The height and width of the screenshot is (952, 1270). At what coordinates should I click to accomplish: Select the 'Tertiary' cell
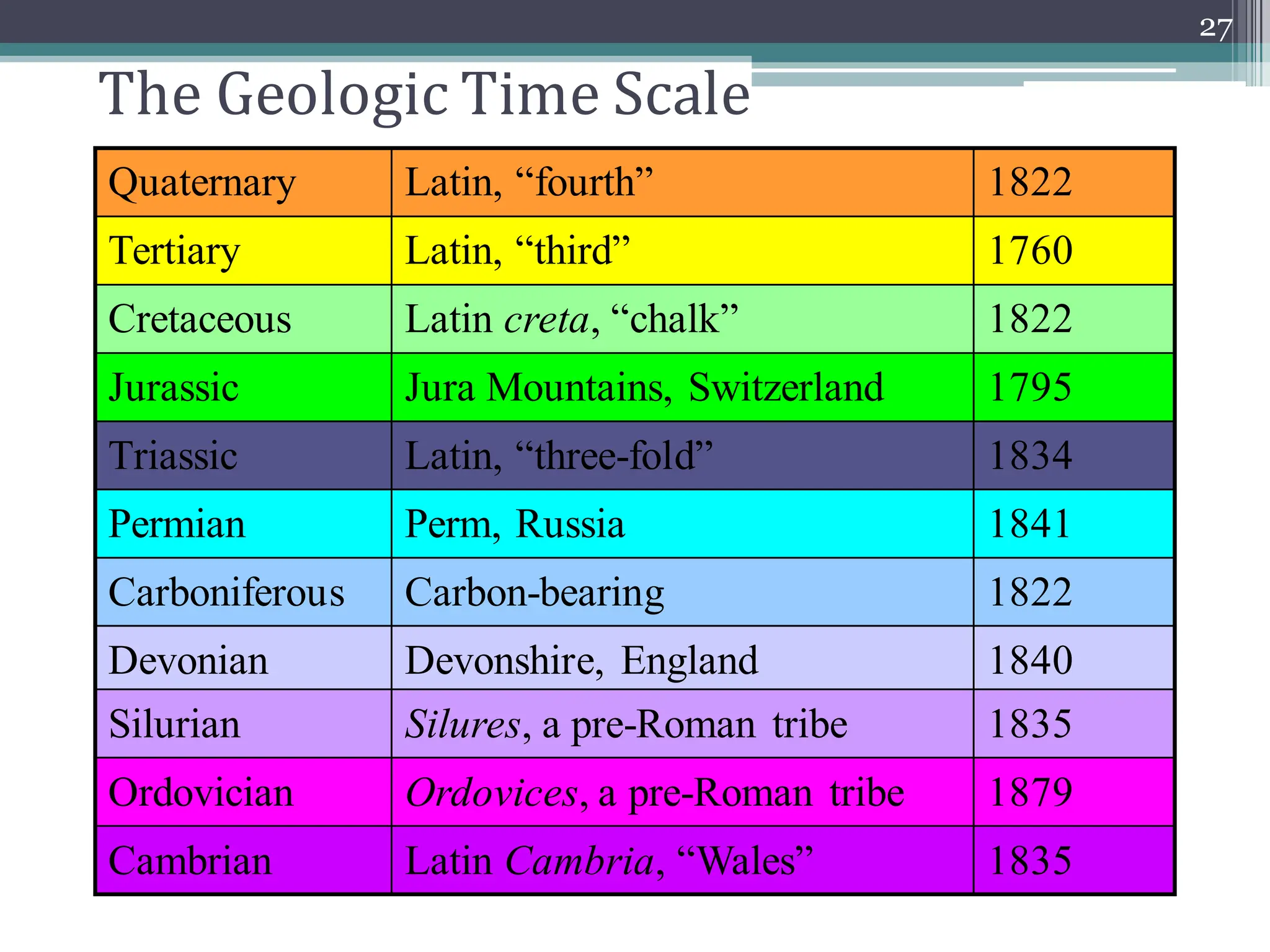tap(244, 251)
